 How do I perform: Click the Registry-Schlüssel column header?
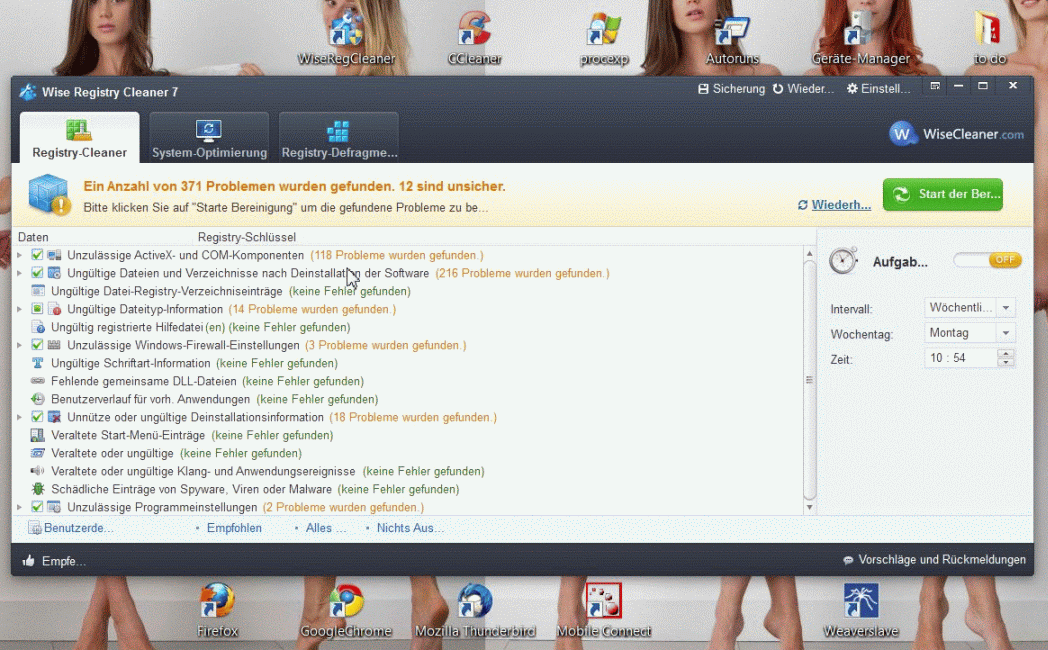pos(247,237)
